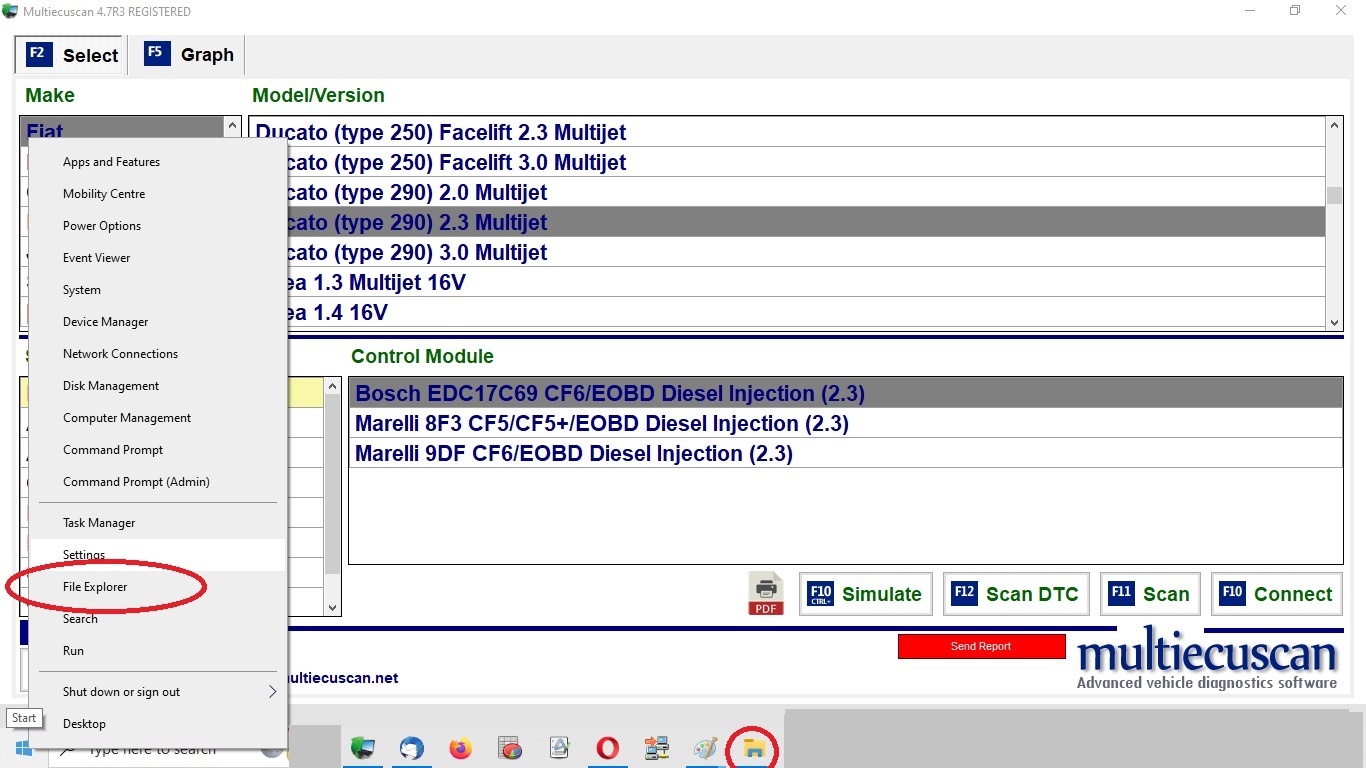Click the System list scroll down arrow
This screenshot has height=768, width=1366.
333,606
